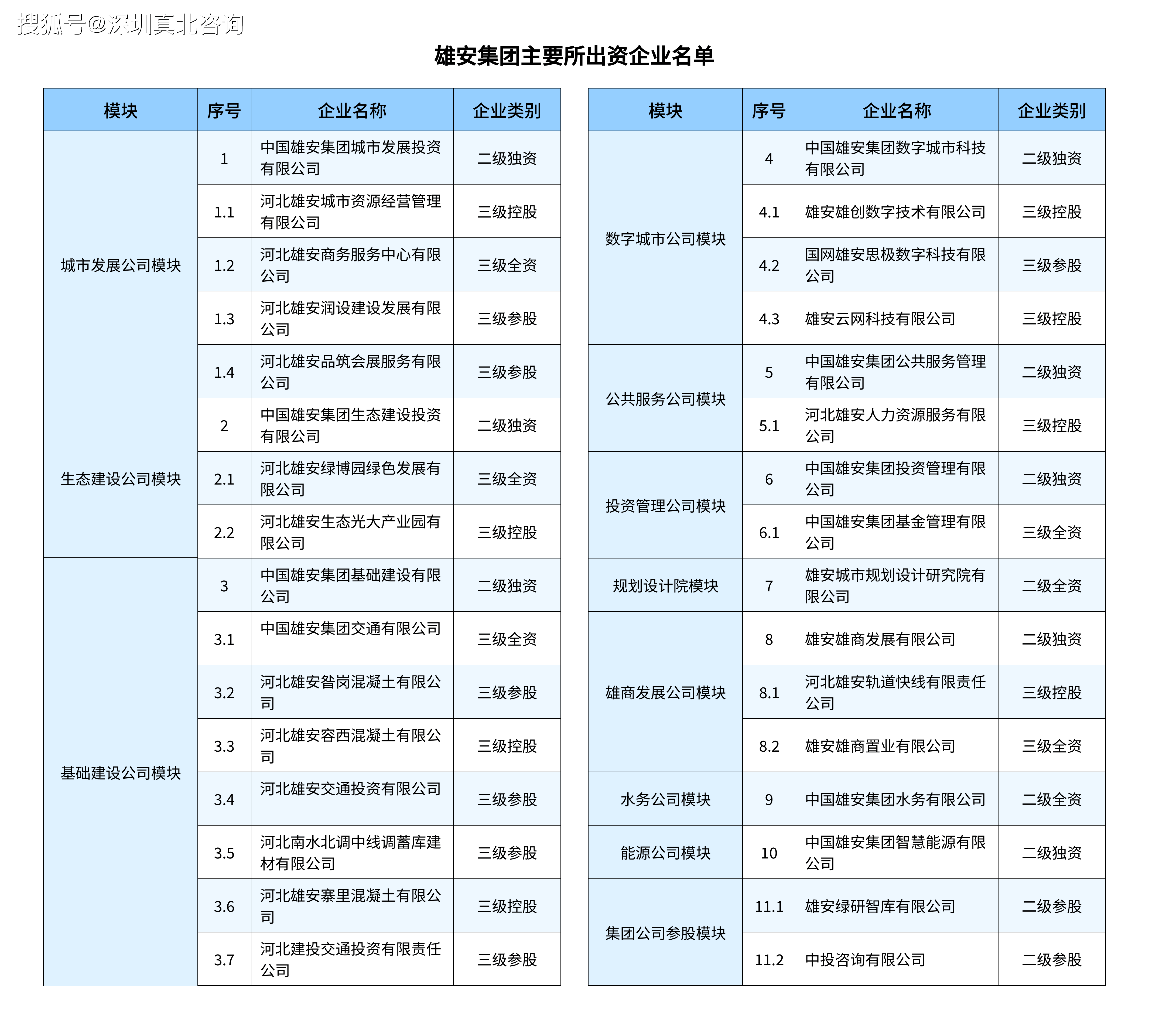Image resolution: width=1149 pixels, height=1036 pixels.
Task: Select 中国雄安集团水务有限公司 entry
Action: [x=895, y=799]
